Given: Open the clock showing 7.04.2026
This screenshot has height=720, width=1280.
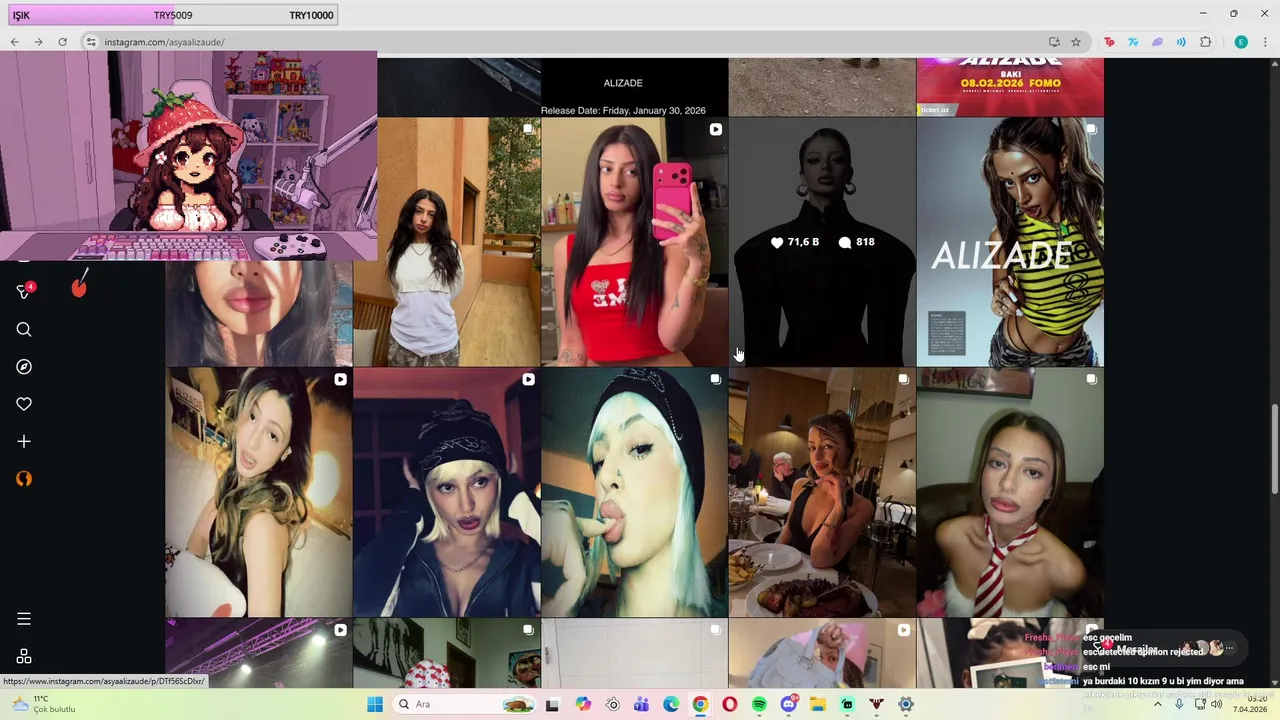Looking at the screenshot, I should 1250,704.
